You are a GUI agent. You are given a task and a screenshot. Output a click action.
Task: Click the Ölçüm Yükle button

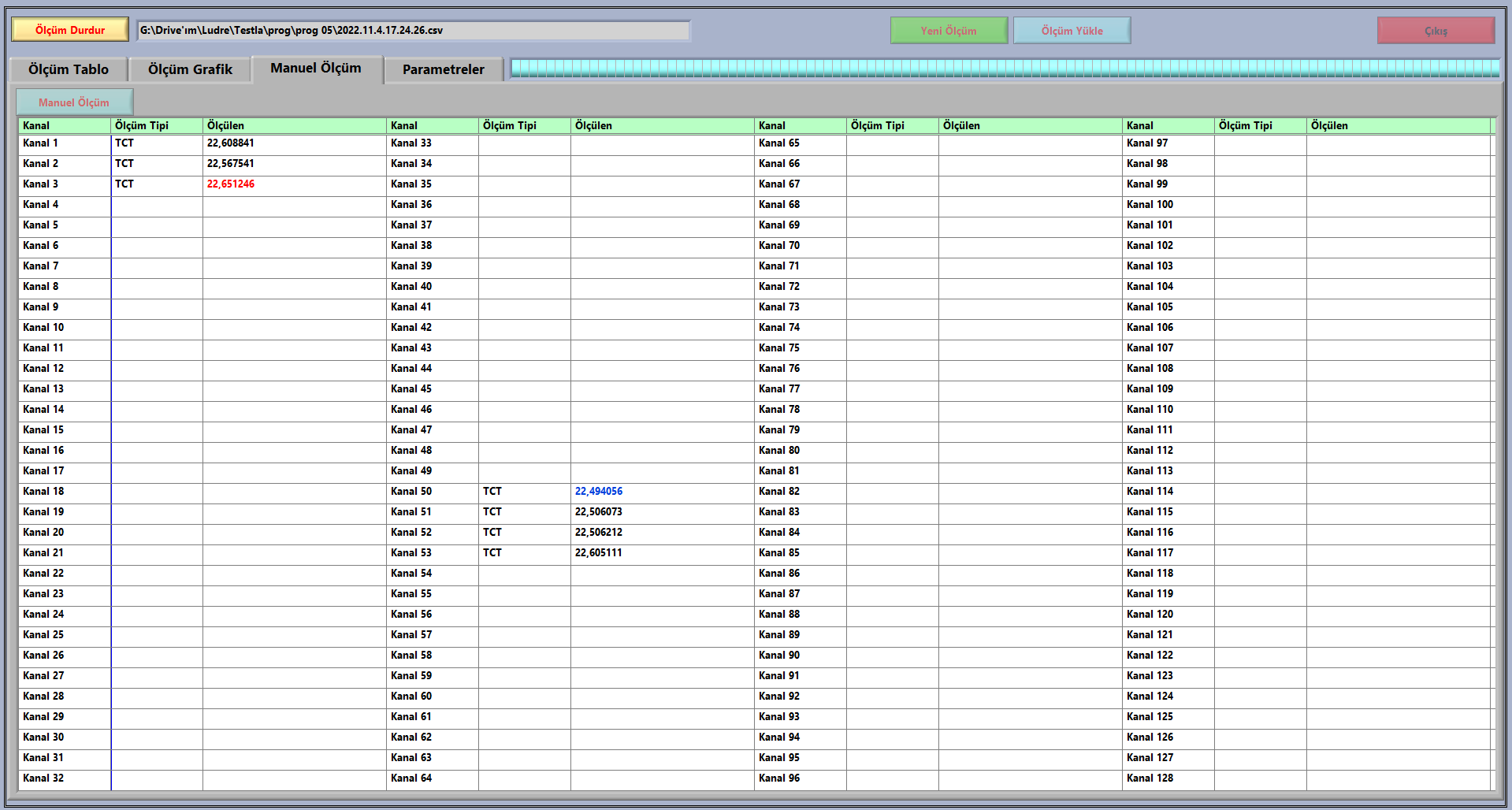(x=1072, y=31)
